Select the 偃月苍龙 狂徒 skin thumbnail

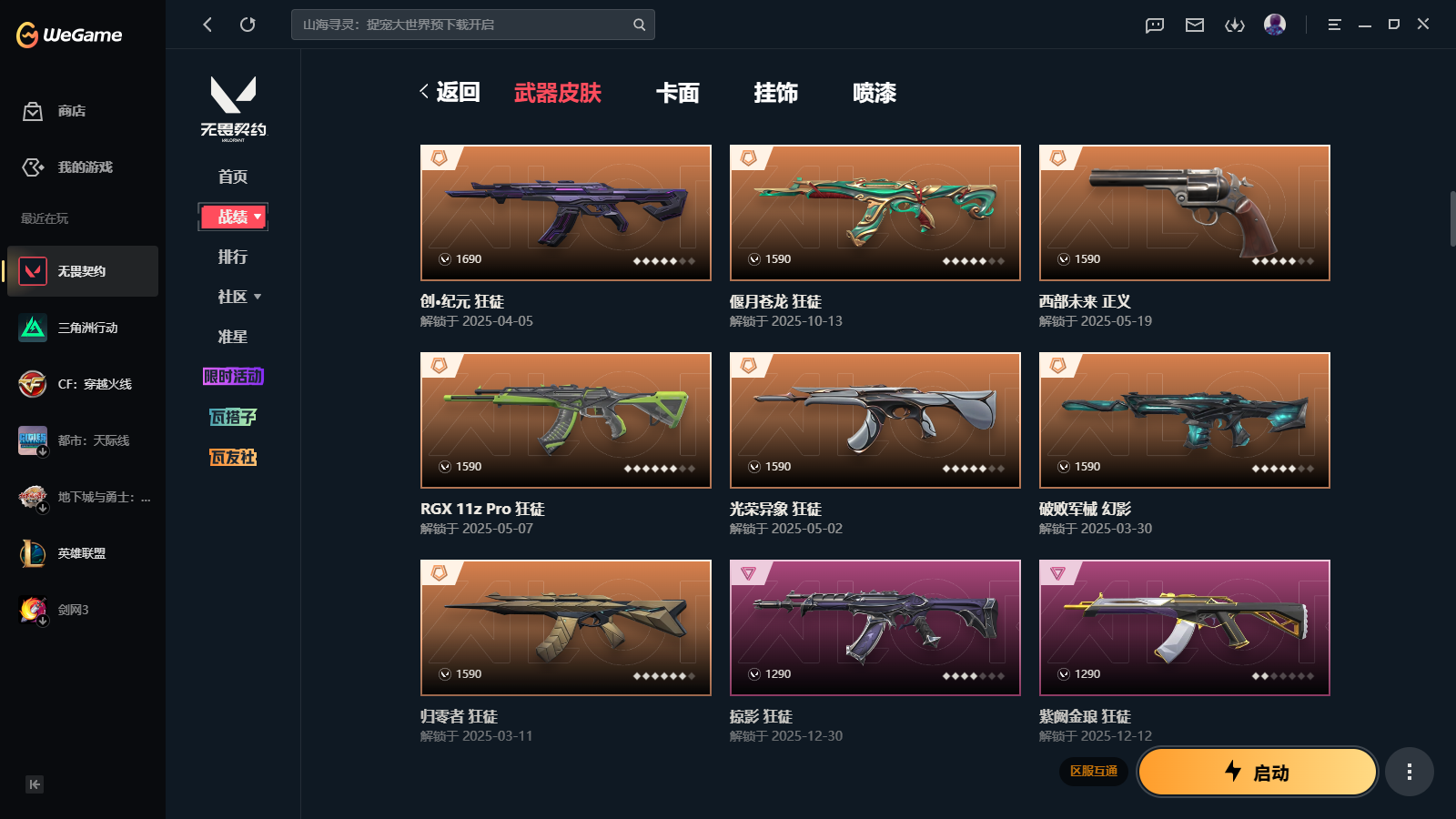click(x=875, y=213)
